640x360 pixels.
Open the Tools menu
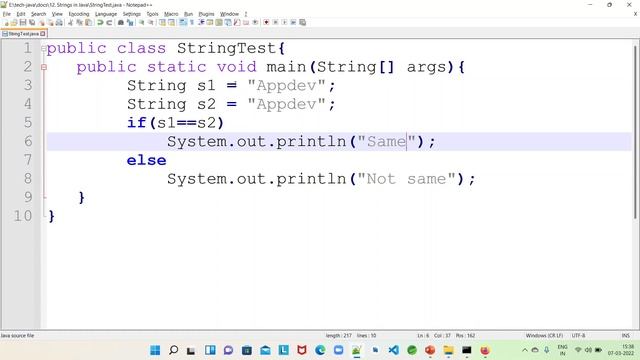(152, 14)
